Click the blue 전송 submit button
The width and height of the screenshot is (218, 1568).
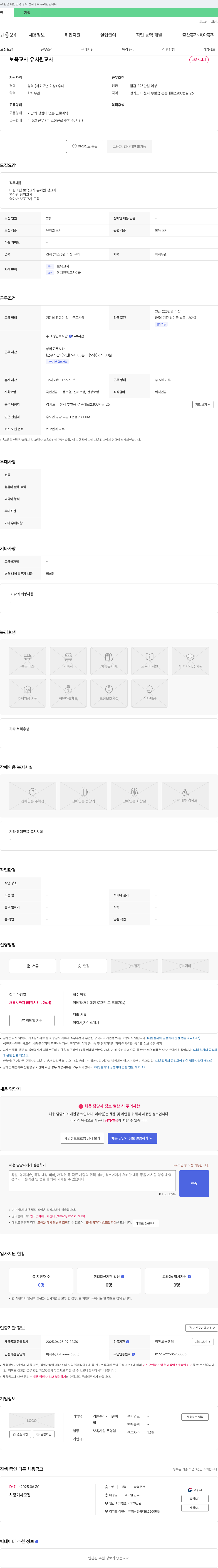pyautogui.click(x=194, y=1184)
